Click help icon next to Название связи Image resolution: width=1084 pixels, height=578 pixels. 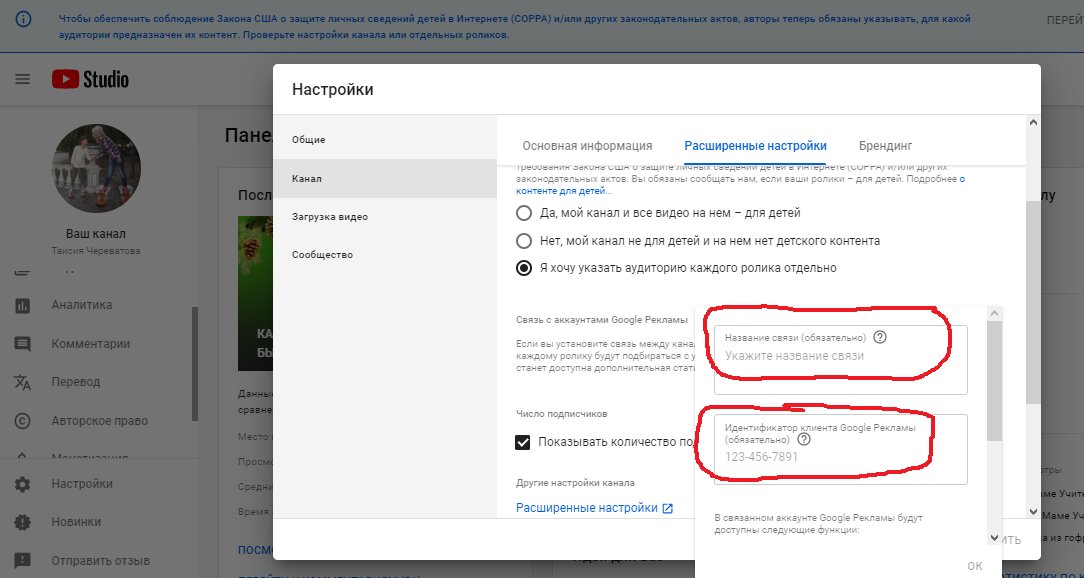coord(879,337)
